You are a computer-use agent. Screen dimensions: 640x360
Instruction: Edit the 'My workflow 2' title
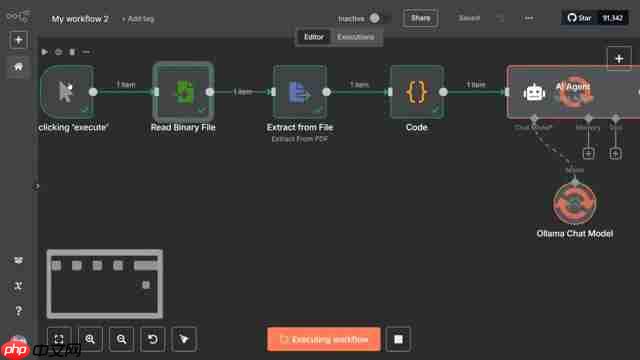(80, 19)
